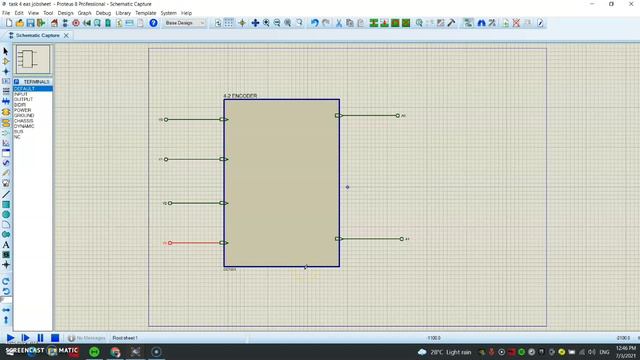This screenshot has height=360, width=640.
Task: Select the Junction Dot Mode tool
Action: (6, 71)
